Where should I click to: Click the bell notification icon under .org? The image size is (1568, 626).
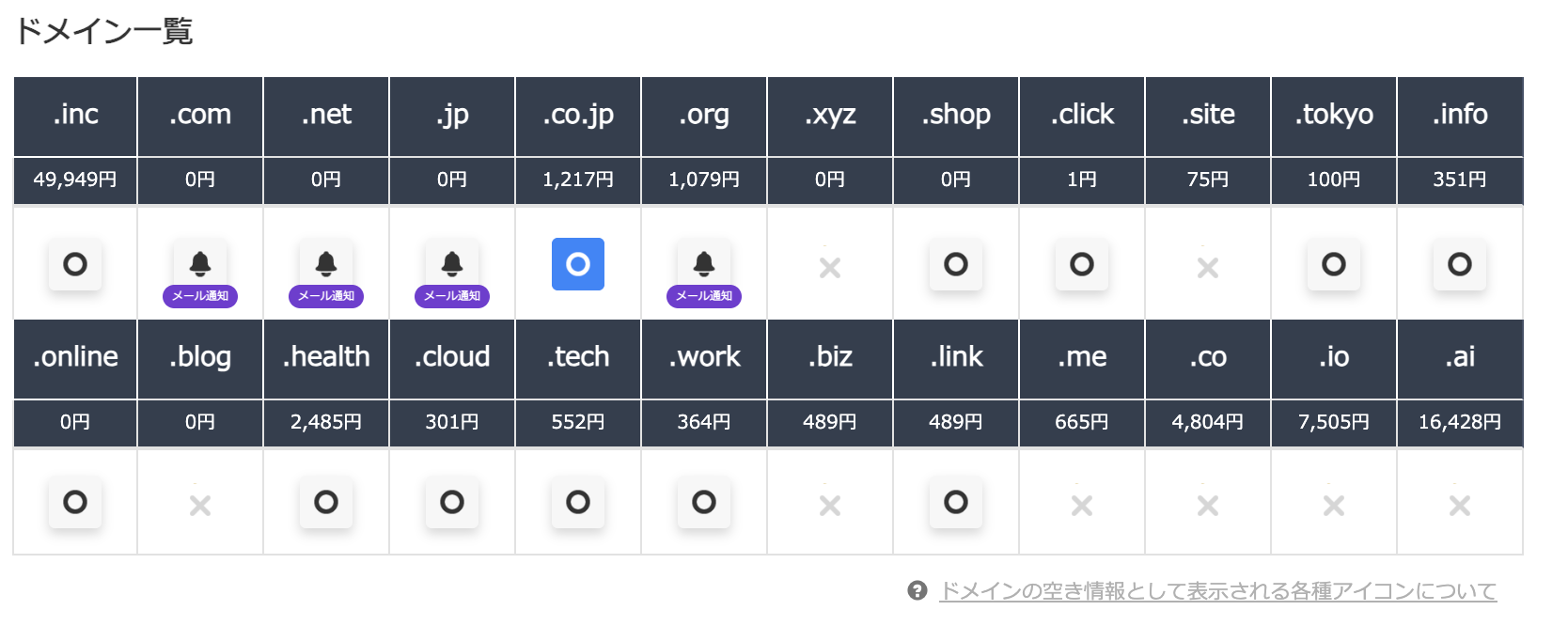click(704, 264)
